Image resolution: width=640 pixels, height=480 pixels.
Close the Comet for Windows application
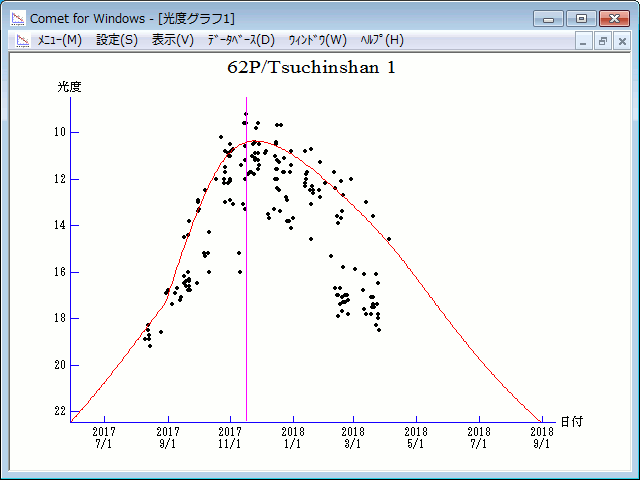(x=613, y=18)
